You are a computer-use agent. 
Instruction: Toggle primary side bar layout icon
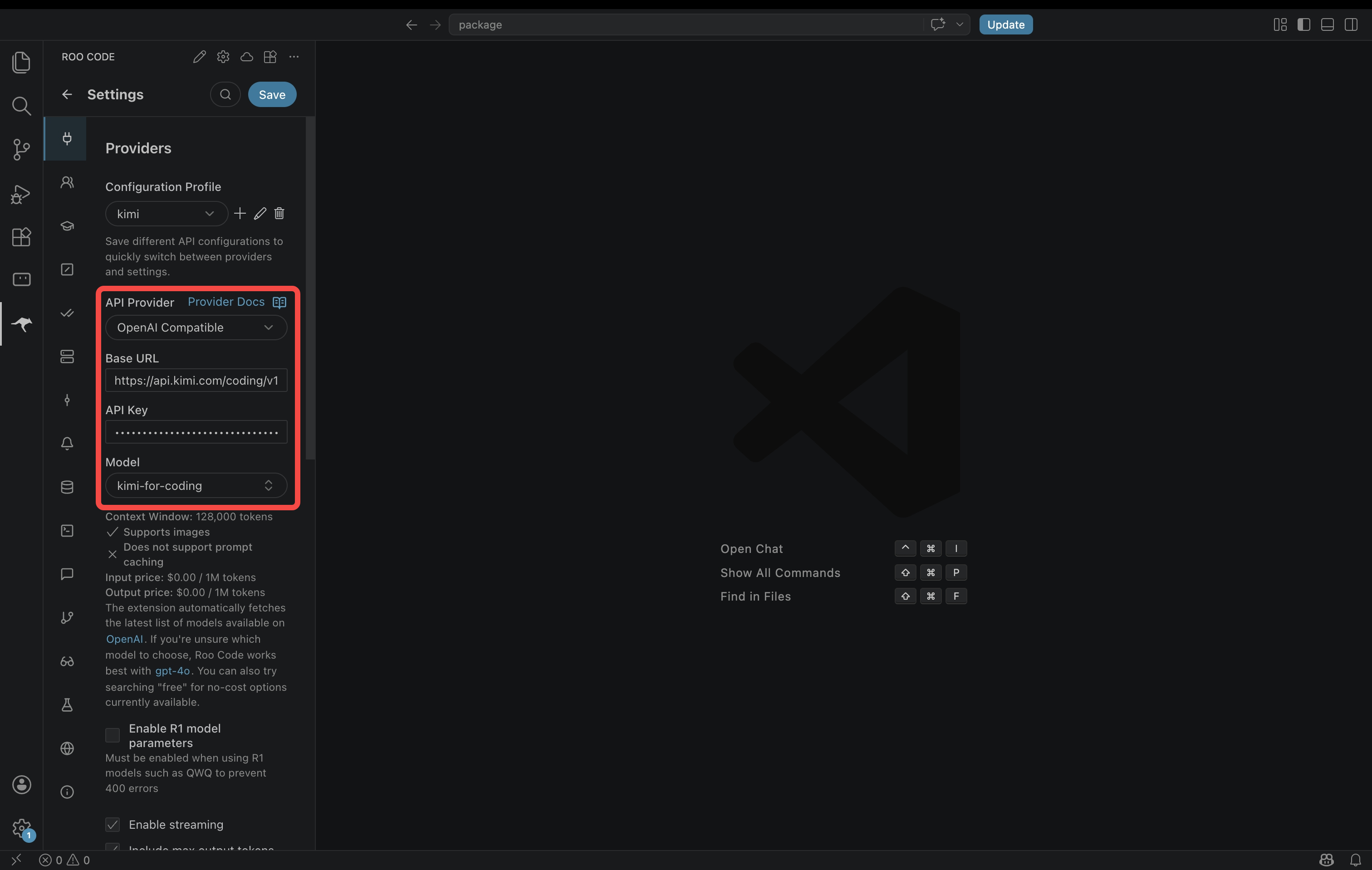tap(1303, 24)
